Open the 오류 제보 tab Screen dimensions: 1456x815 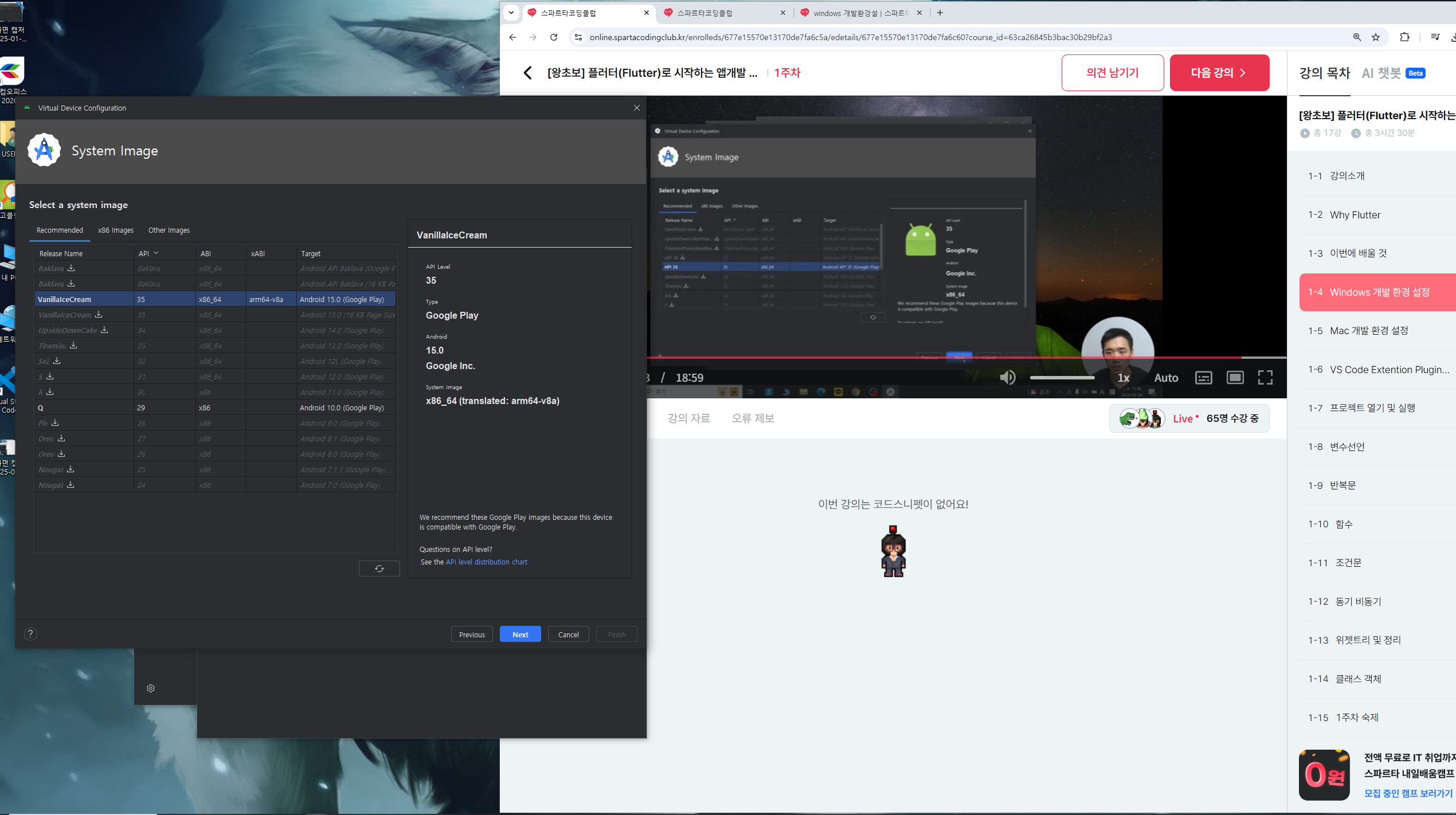pyautogui.click(x=753, y=418)
